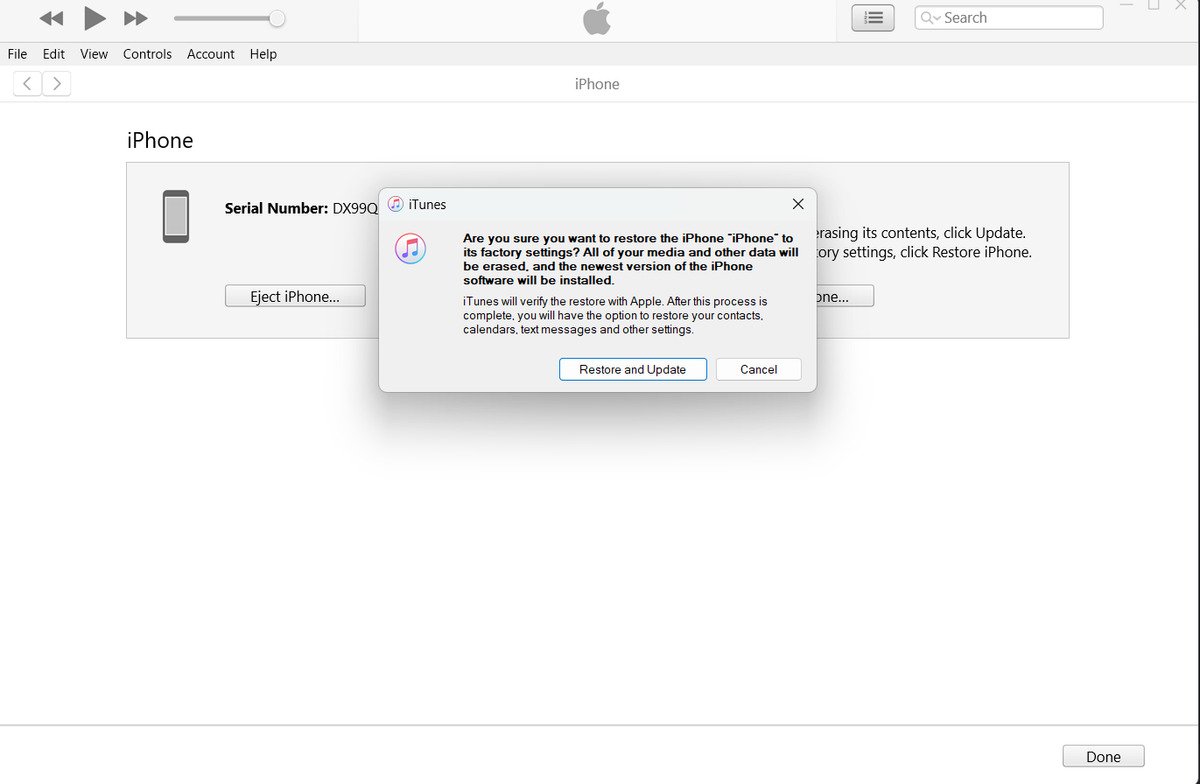This screenshot has width=1200, height=784.
Task: Click the fast forward next icon
Action: tap(136, 18)
